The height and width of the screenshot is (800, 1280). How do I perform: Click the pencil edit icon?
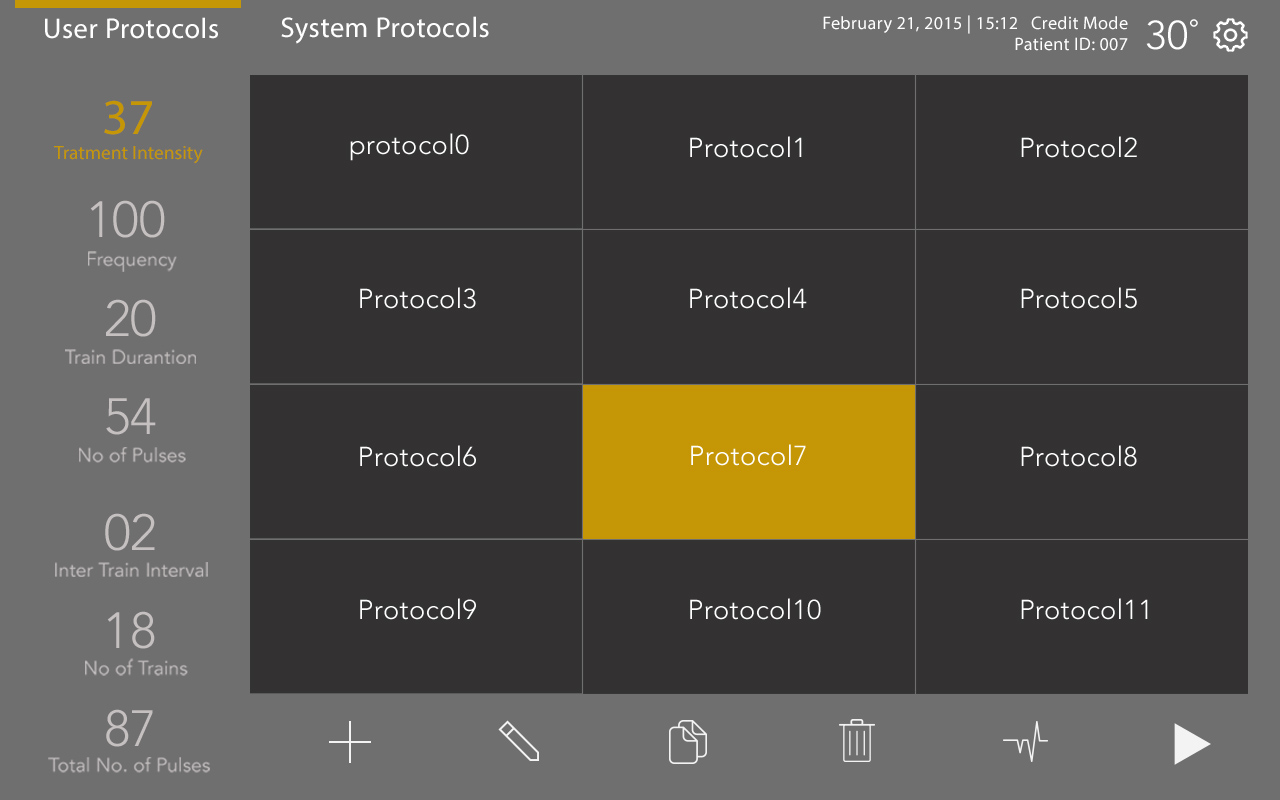click(x=519, y=742)
